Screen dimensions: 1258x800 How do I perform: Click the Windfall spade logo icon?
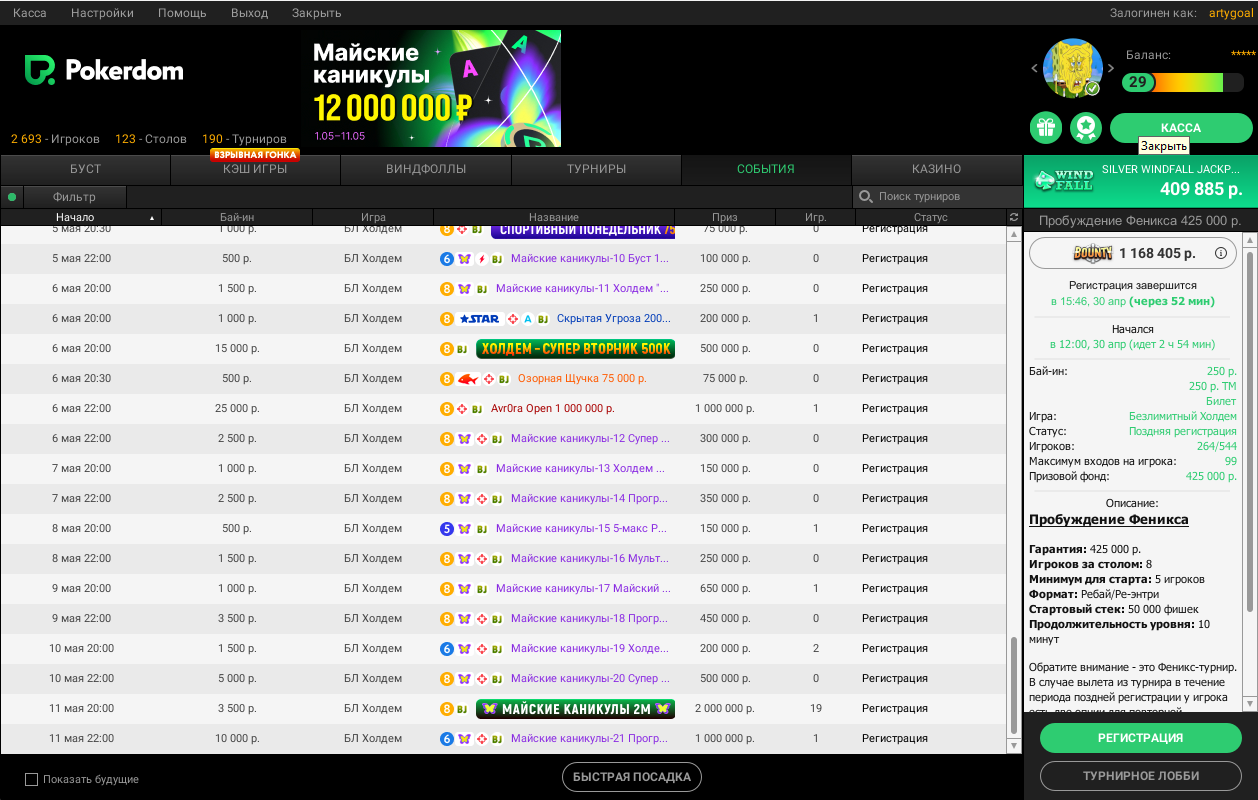[x=1064, y=179]
